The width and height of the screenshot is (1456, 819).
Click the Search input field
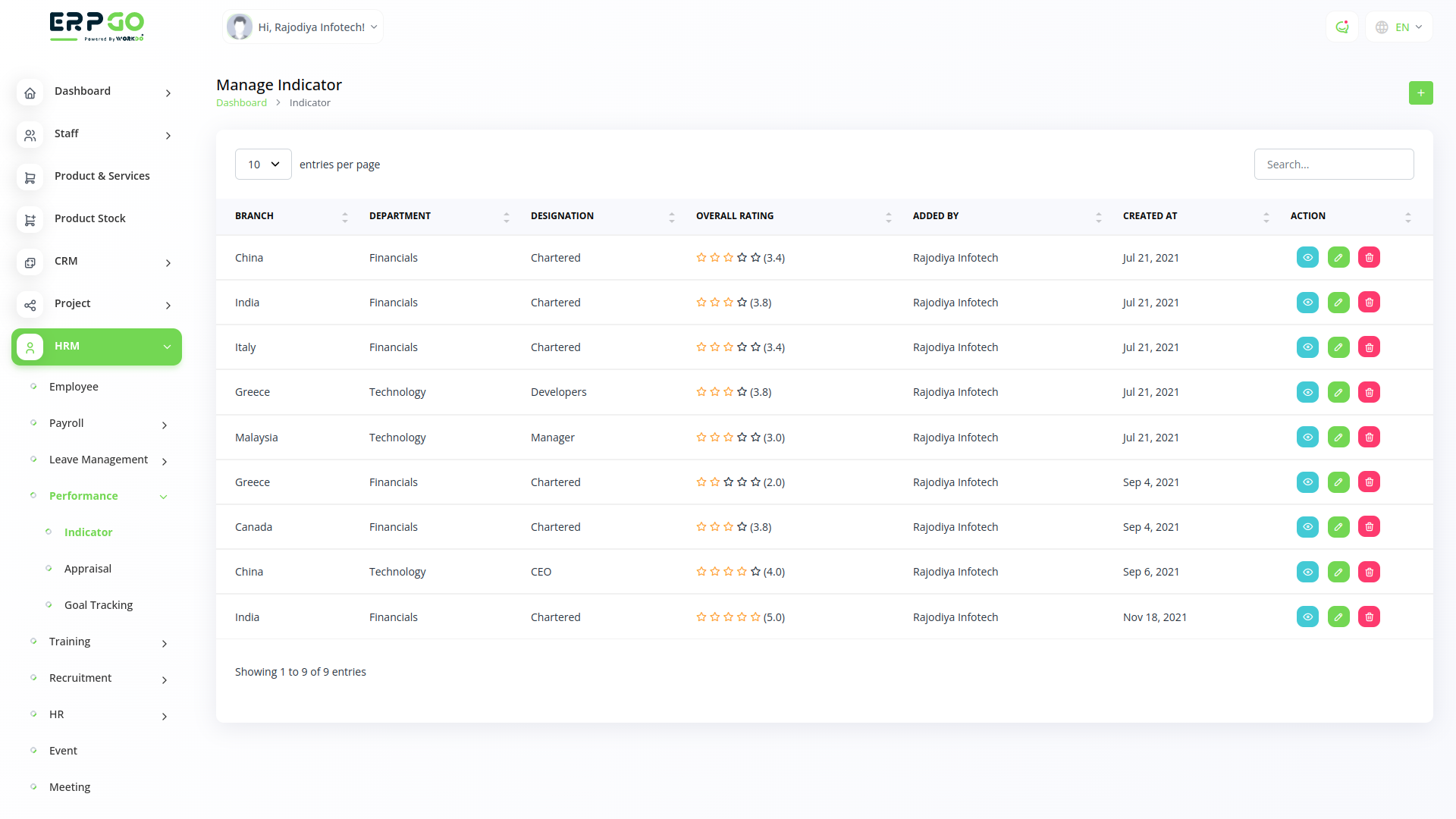coord(1333,165)
